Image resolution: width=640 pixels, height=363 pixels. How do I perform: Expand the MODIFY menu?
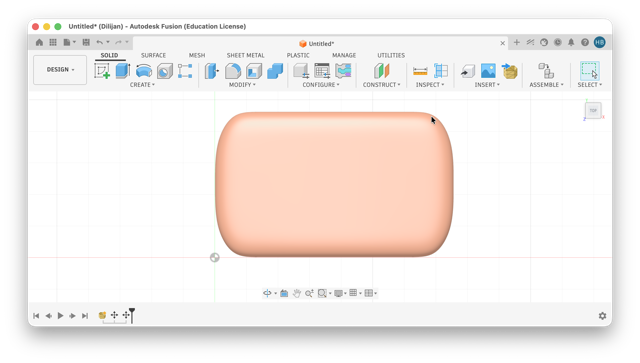[242, 85]
